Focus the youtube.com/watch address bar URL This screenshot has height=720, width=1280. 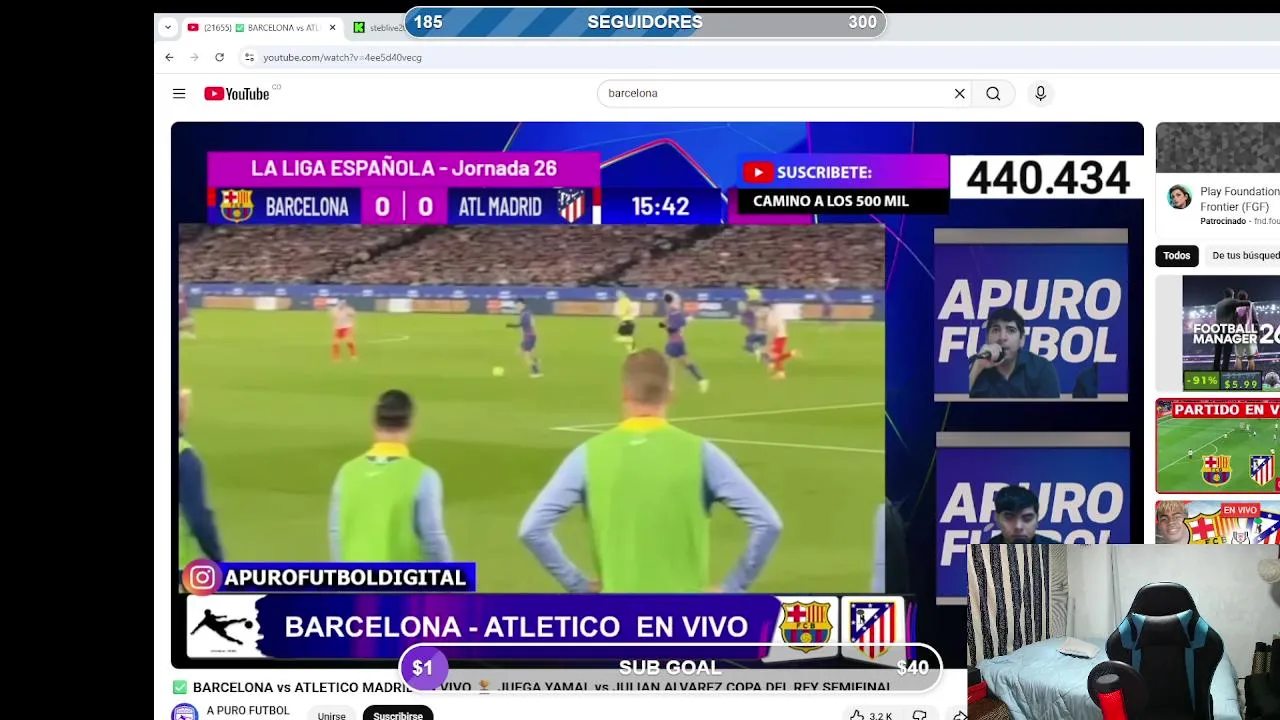click(x=342, y=58)
